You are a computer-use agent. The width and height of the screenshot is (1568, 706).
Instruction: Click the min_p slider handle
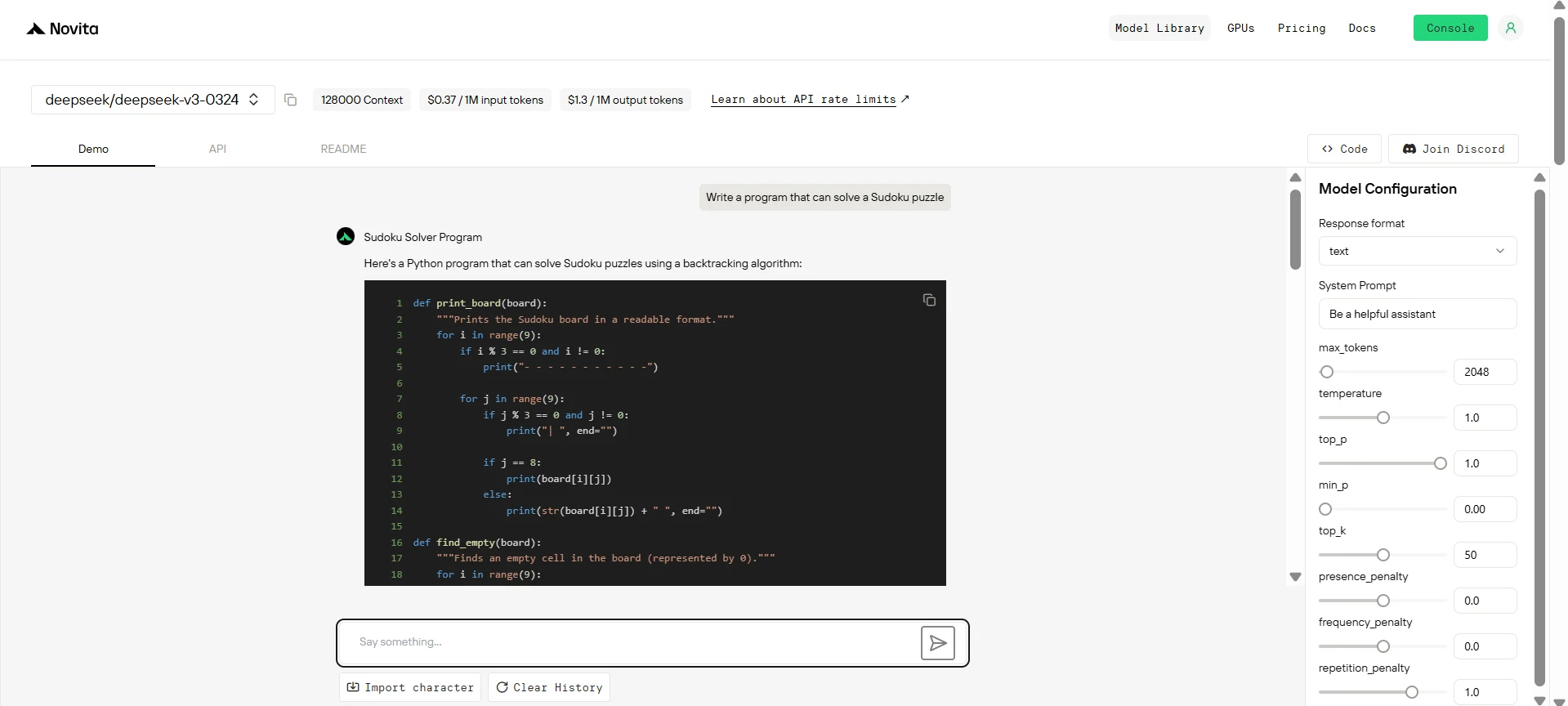coord(1325,509)
